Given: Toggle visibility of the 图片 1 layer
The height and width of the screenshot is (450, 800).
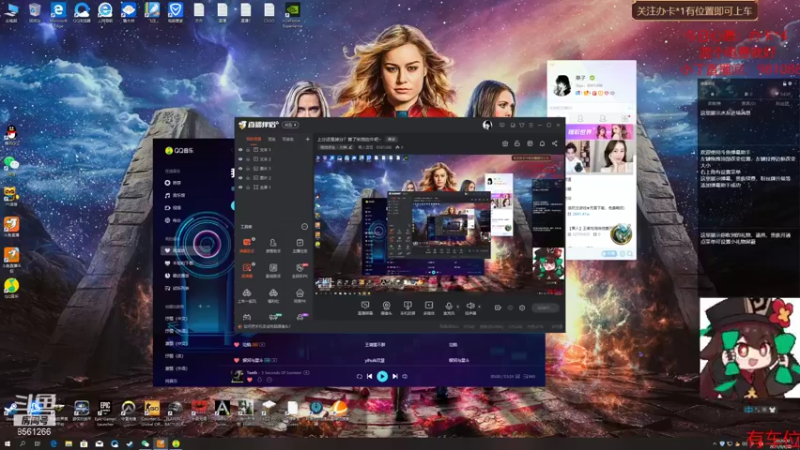Looking at the screenshot, I should coord(241,168).
